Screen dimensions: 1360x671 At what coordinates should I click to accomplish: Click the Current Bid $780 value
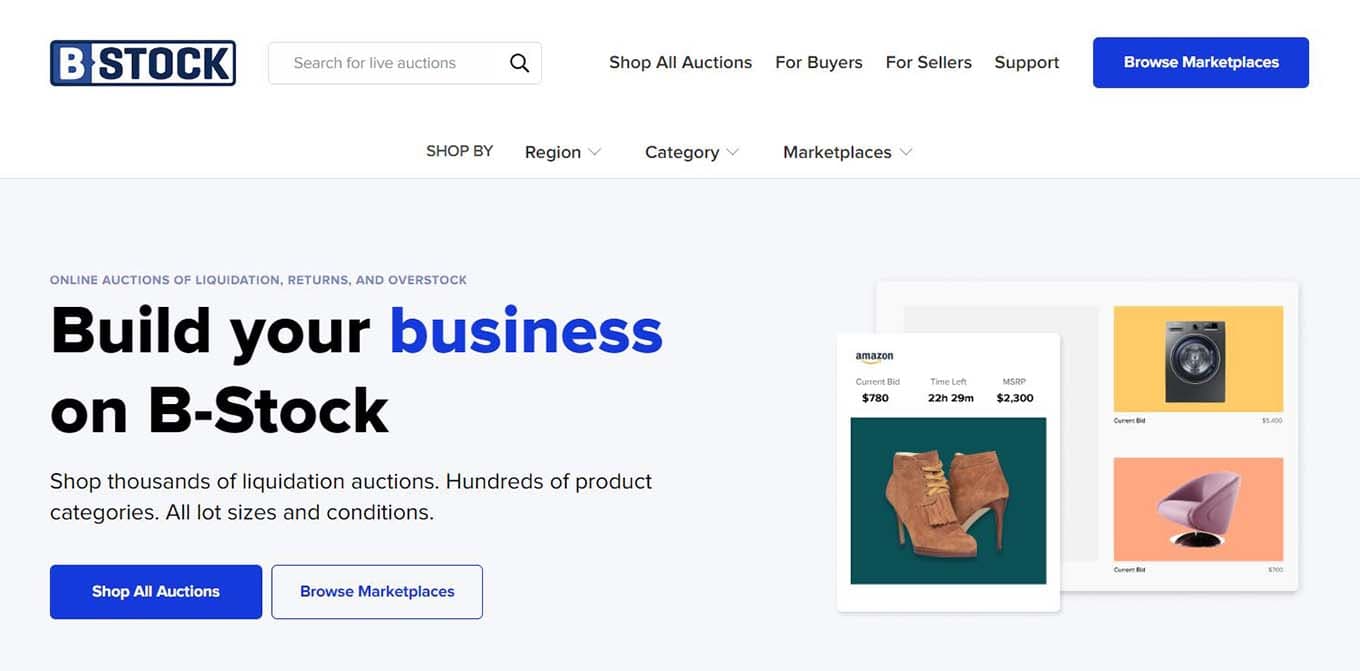click(875, 398)
